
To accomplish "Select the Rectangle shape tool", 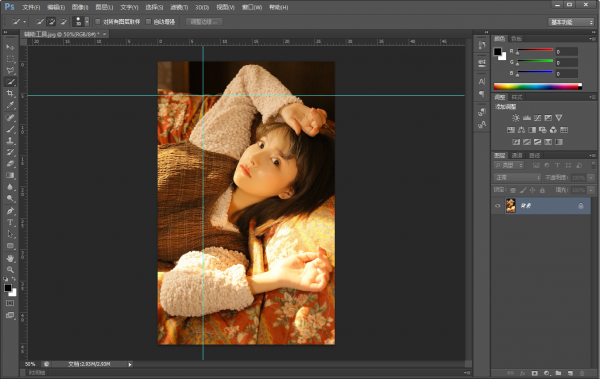I will pos(10,246).
